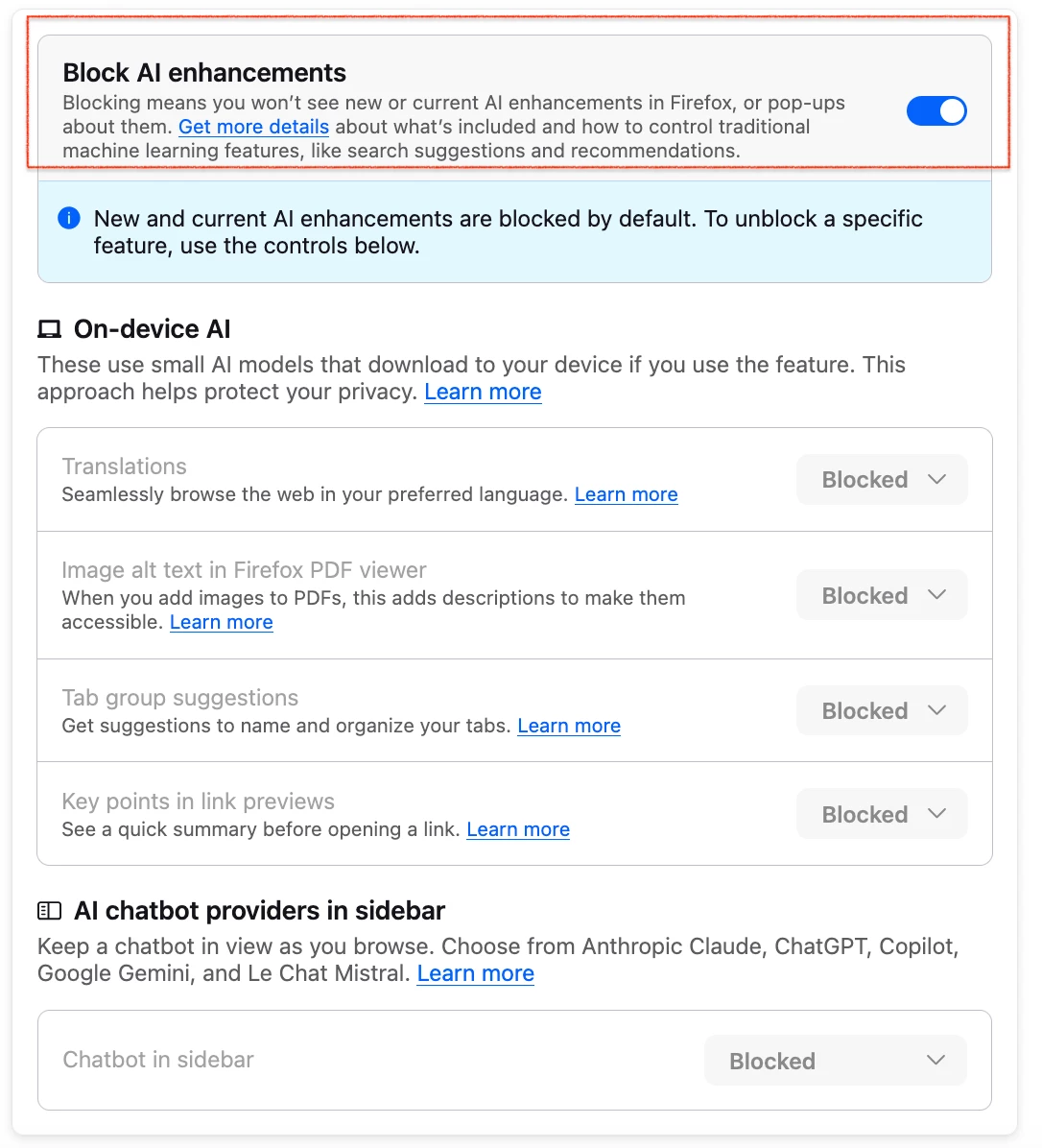Click the Chatbot in sidebar label
Screen dimensions: 1042x1148
(x=158, y=1060)
